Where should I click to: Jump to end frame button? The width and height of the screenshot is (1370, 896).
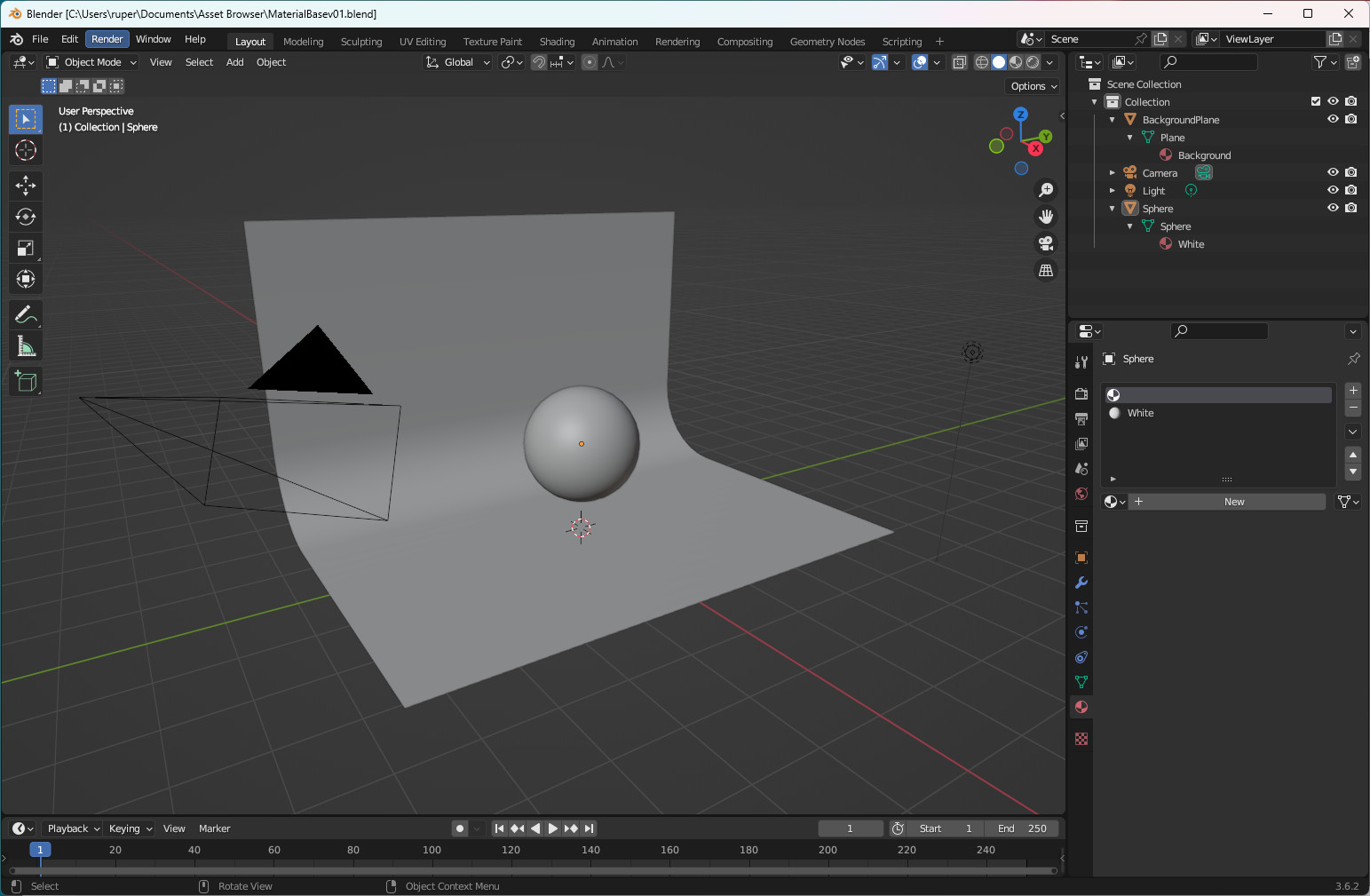(x=589, y=829)
